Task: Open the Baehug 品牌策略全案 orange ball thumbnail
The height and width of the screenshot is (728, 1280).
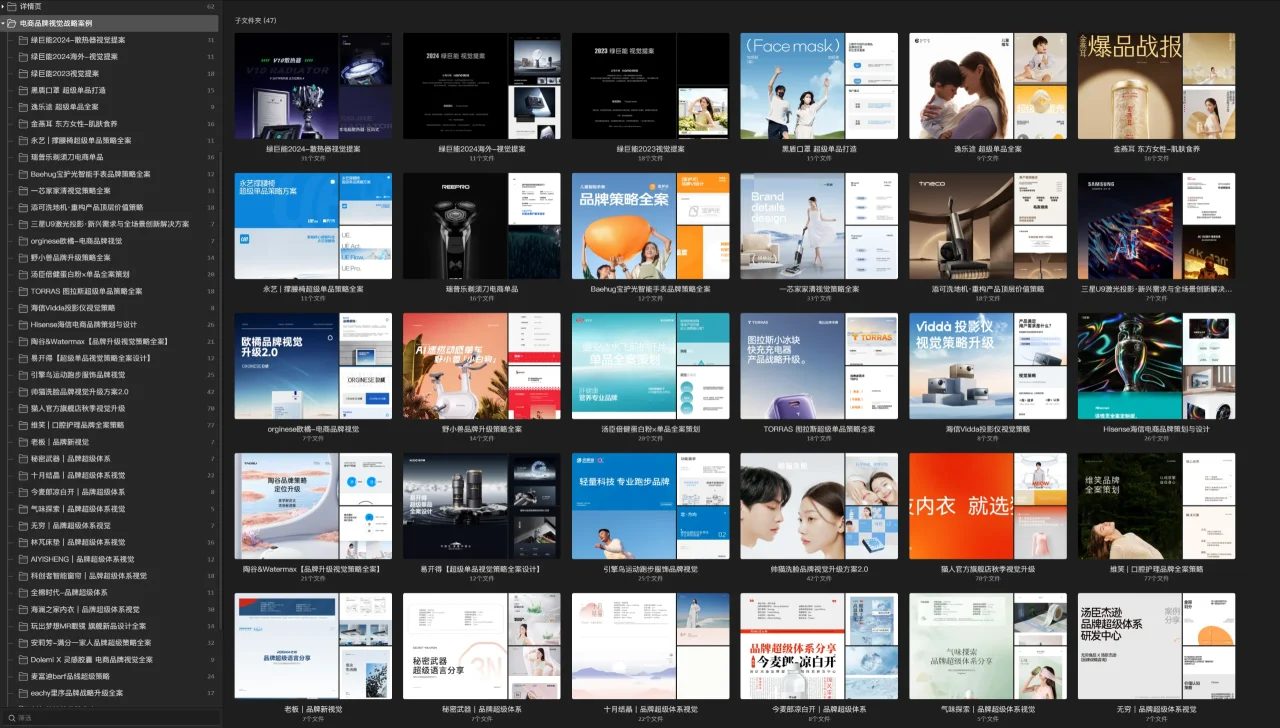Action: (x=650, y=226)
